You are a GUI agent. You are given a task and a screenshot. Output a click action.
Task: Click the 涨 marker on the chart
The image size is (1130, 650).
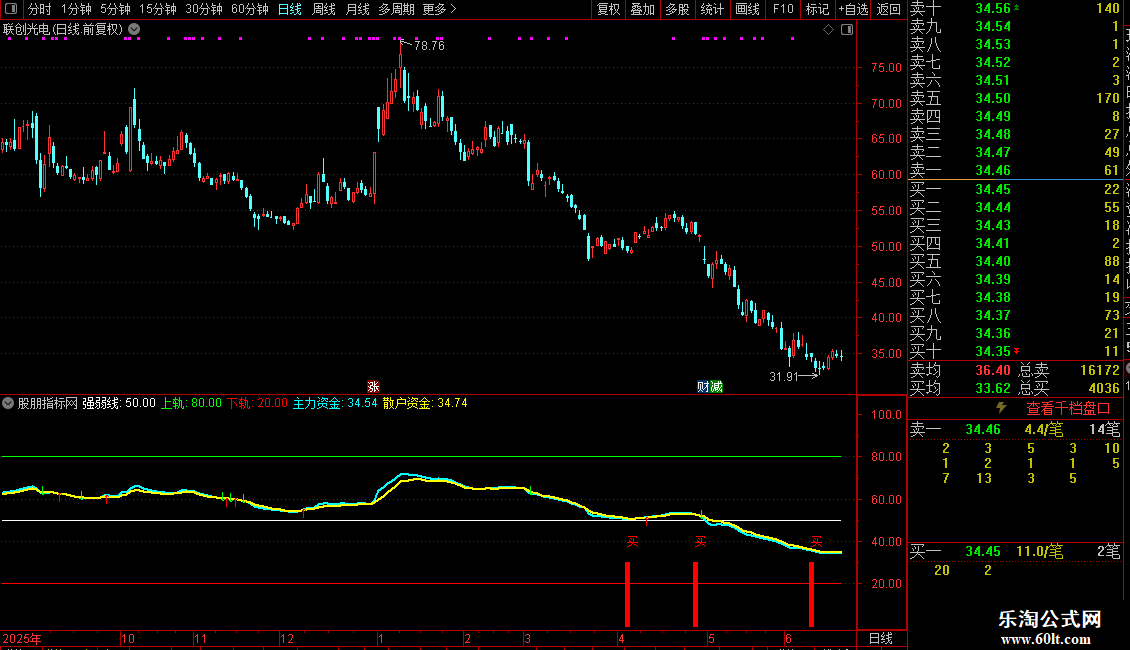point(373,387)
